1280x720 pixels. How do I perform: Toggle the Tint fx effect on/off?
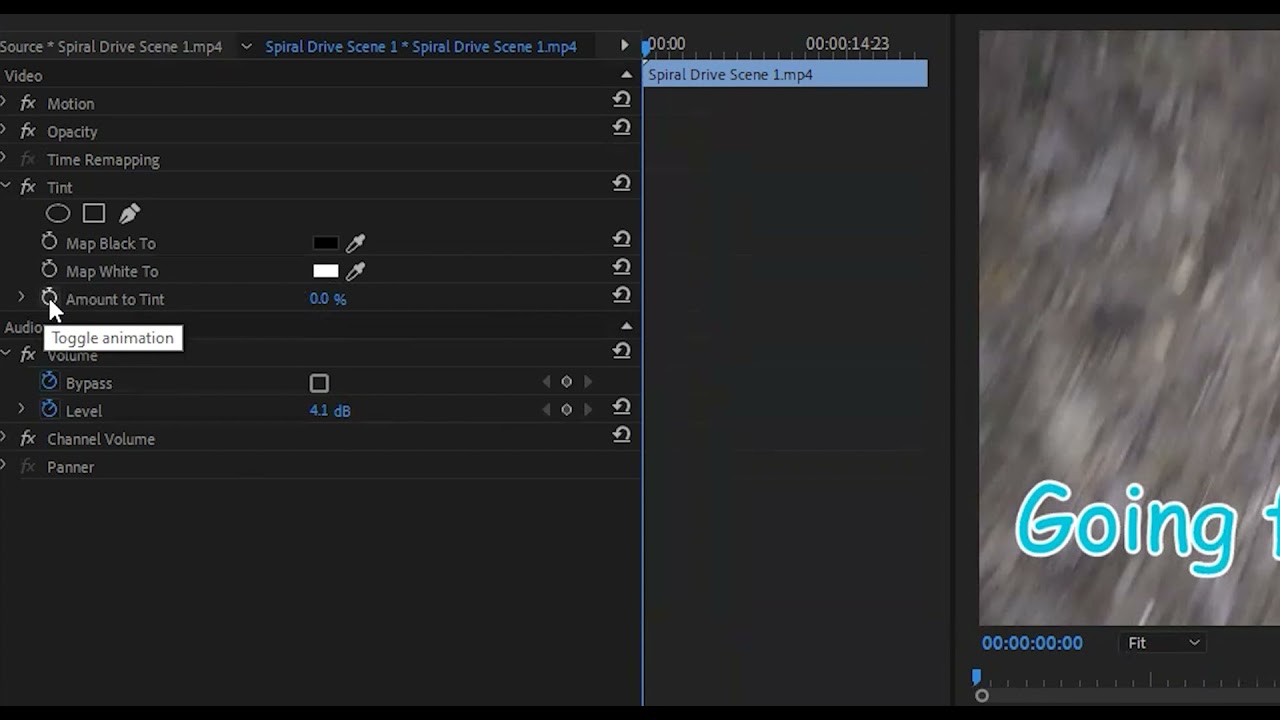pyautogui.click(x=28, y=187)
